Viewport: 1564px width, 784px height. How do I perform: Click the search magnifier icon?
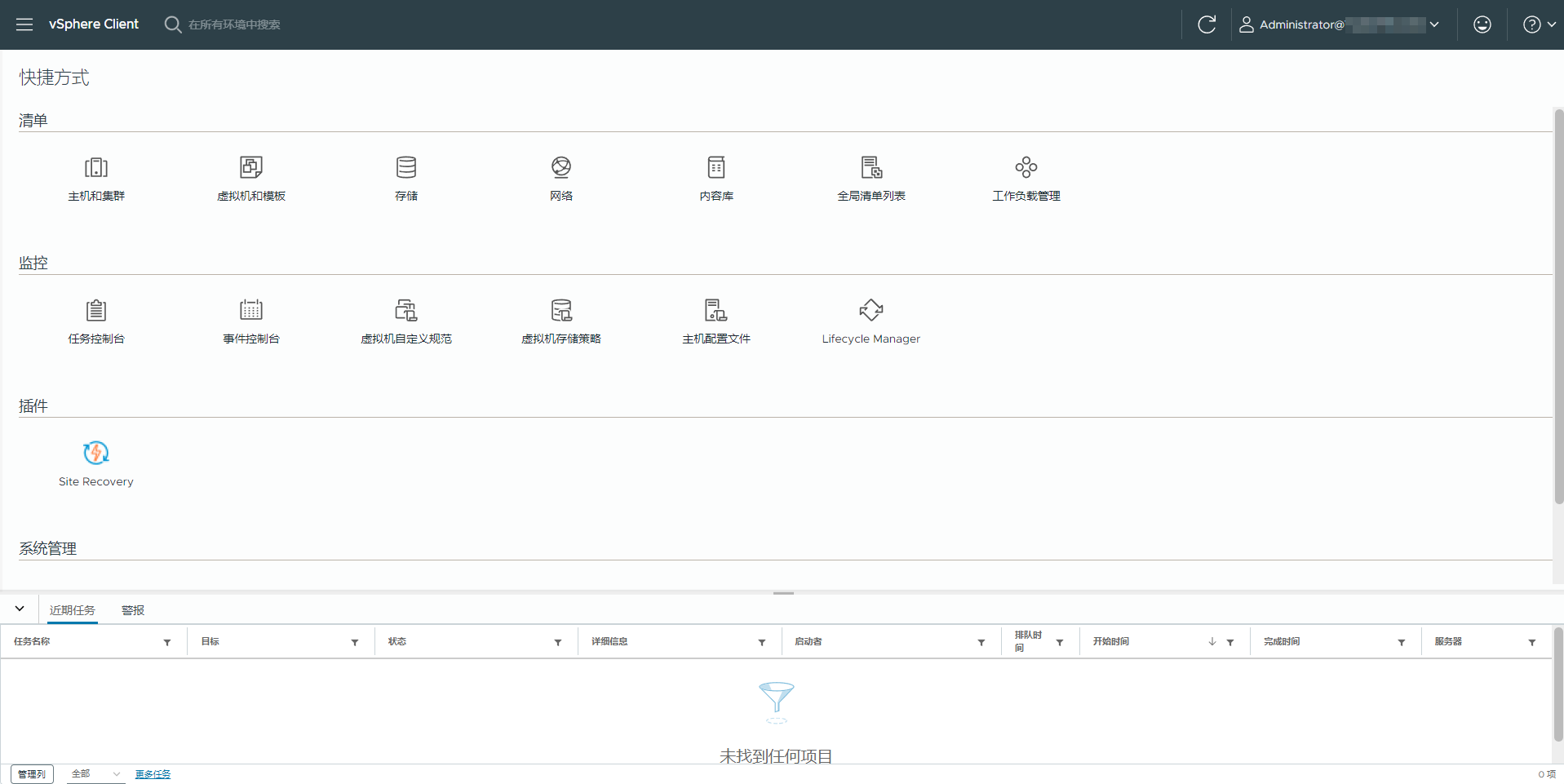[x=173, y=24]
